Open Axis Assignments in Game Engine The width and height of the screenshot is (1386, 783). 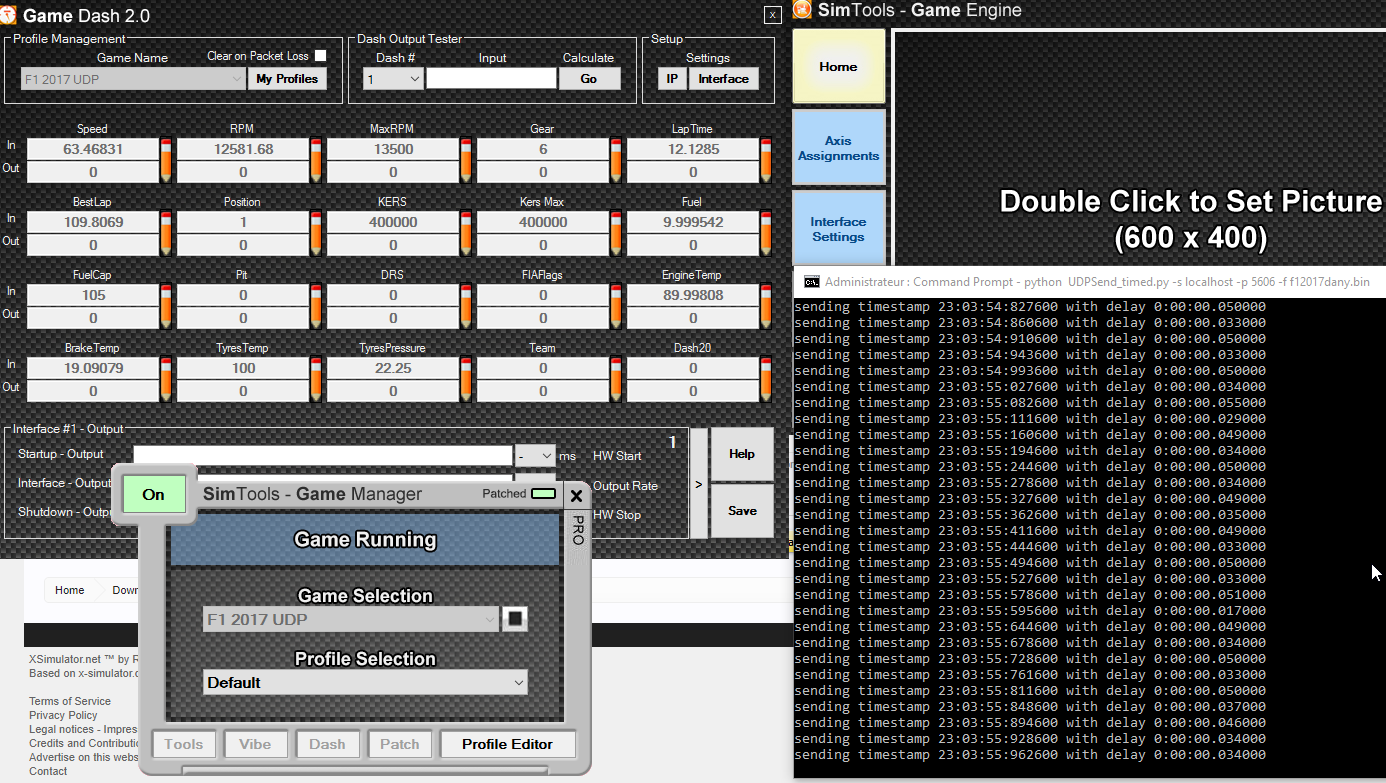[x=838, y=148]
